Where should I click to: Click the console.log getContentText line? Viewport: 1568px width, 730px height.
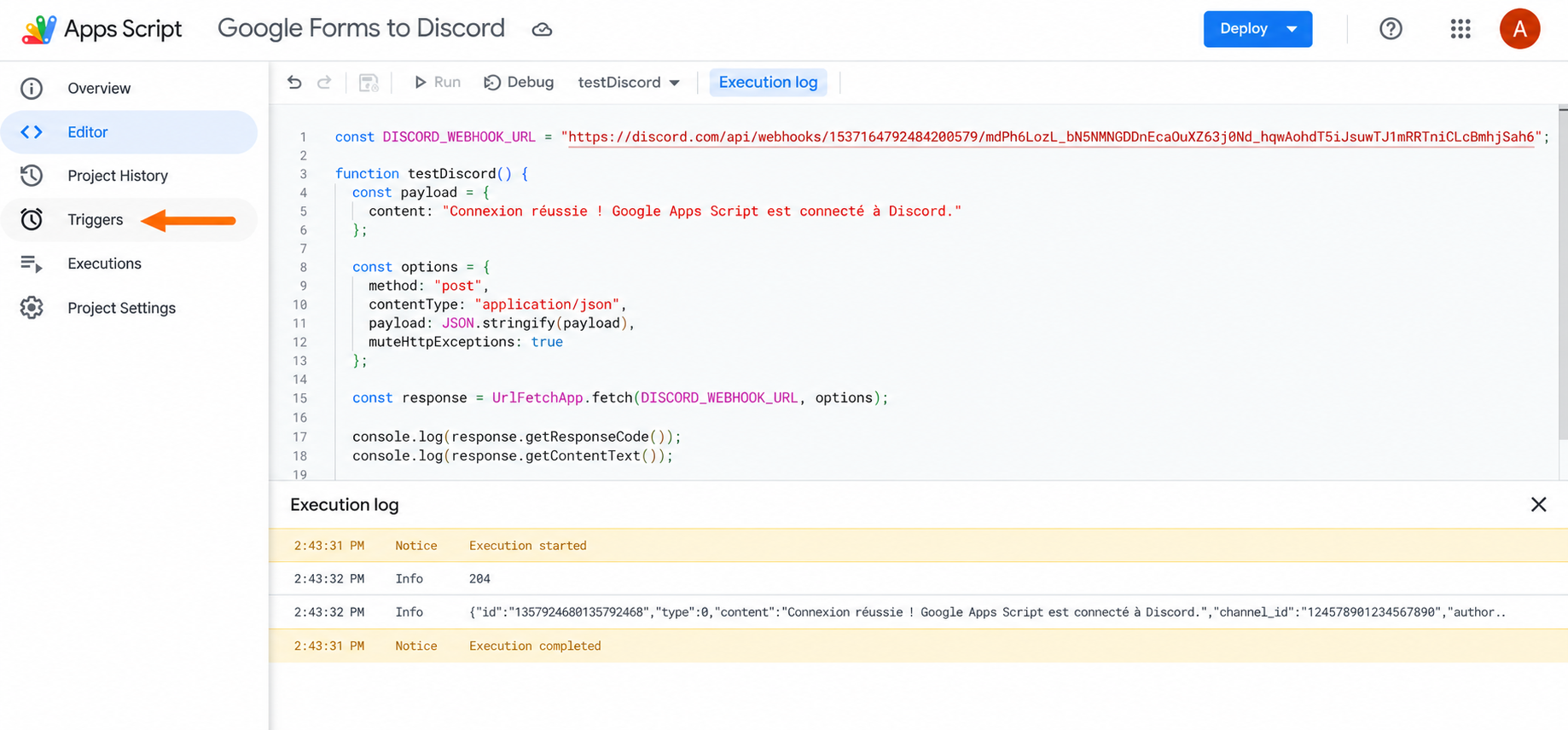[513, 456]
